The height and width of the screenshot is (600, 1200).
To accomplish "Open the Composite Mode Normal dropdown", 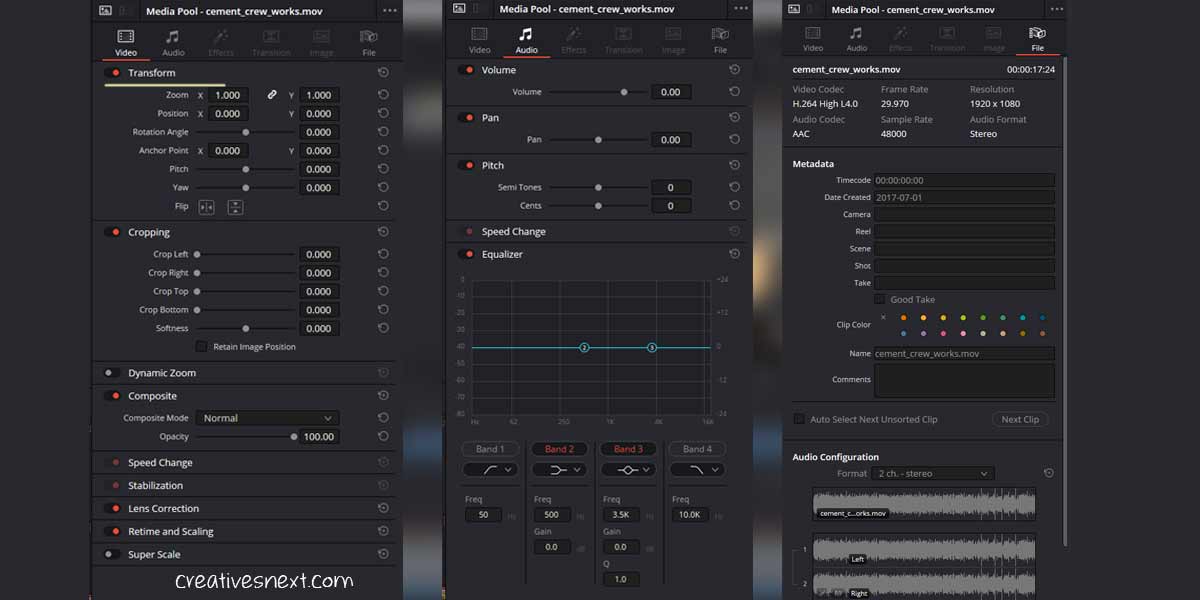I will [x=267, y=418].
